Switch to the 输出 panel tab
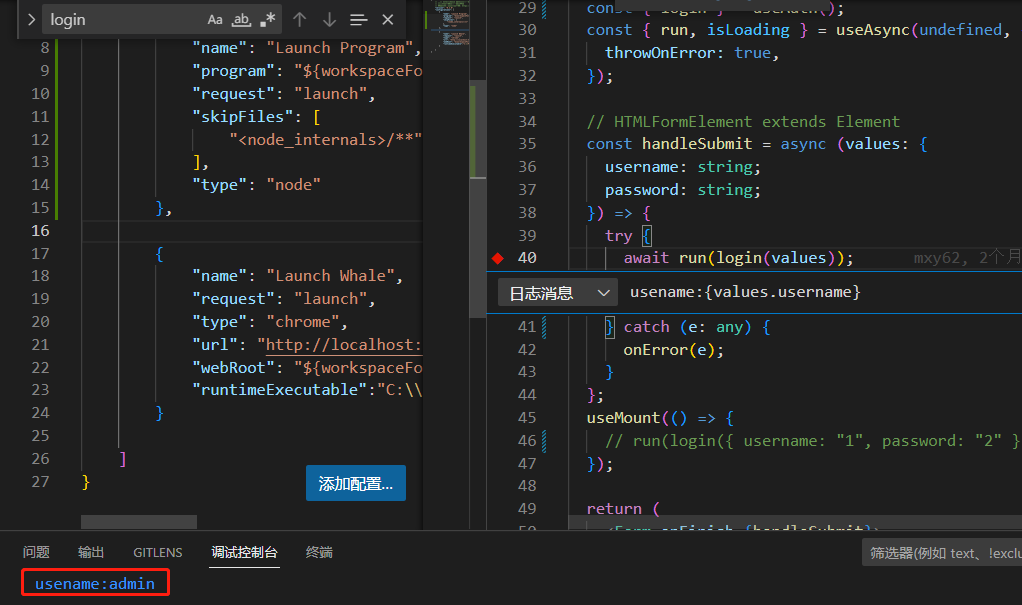 coord(91,552)
